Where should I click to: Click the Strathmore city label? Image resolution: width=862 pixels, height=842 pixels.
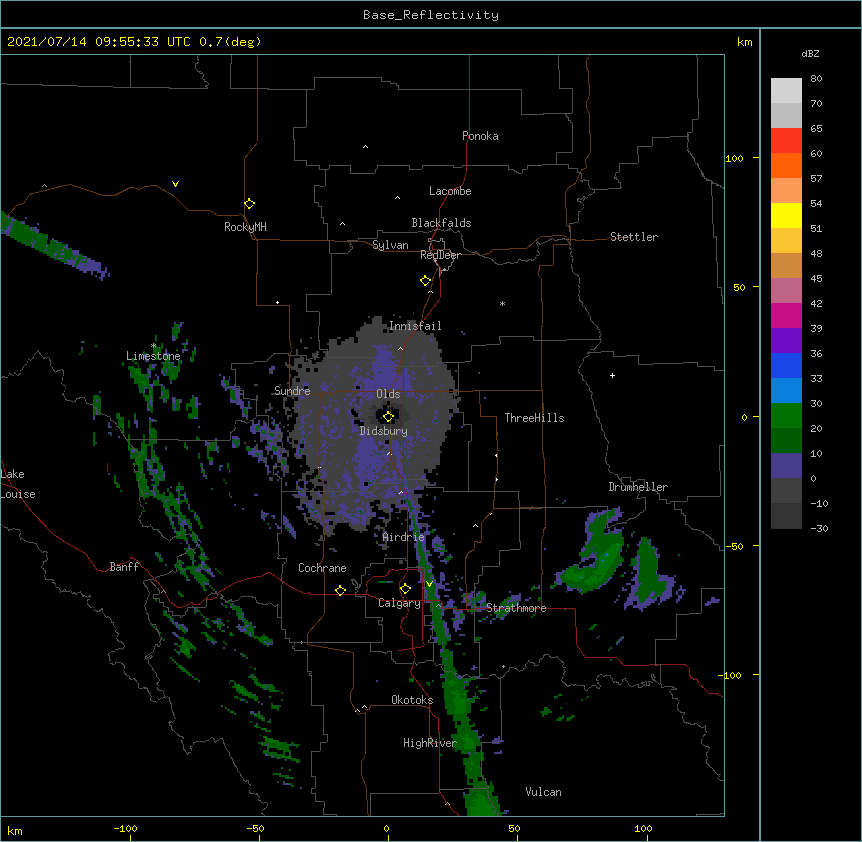click(x=516, y=608)
